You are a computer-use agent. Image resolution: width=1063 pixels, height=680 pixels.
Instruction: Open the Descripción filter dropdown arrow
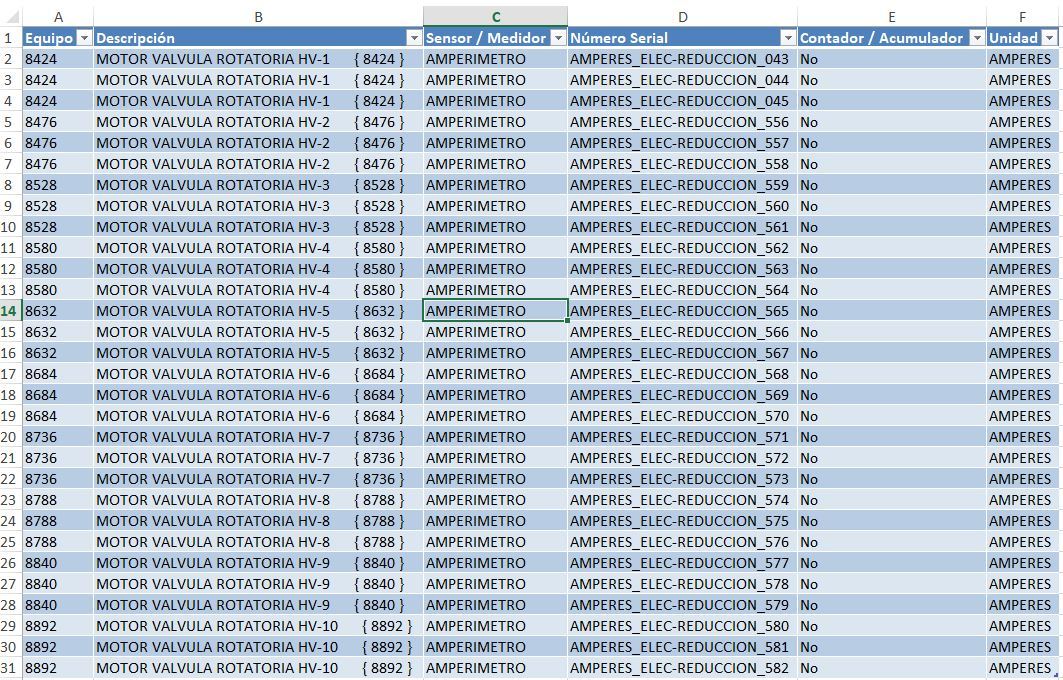414,38
